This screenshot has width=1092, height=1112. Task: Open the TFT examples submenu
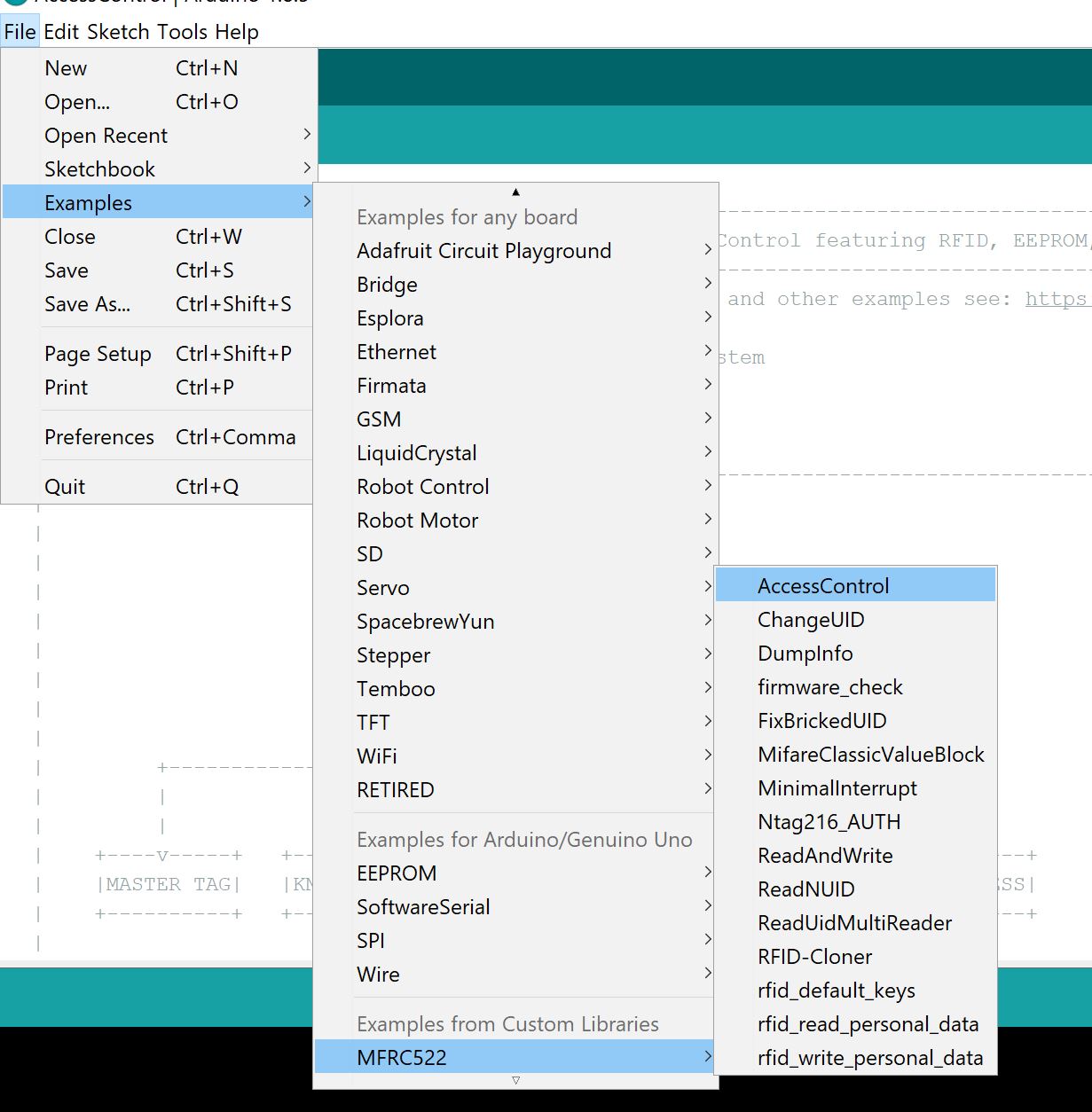(x=515, y=723)
